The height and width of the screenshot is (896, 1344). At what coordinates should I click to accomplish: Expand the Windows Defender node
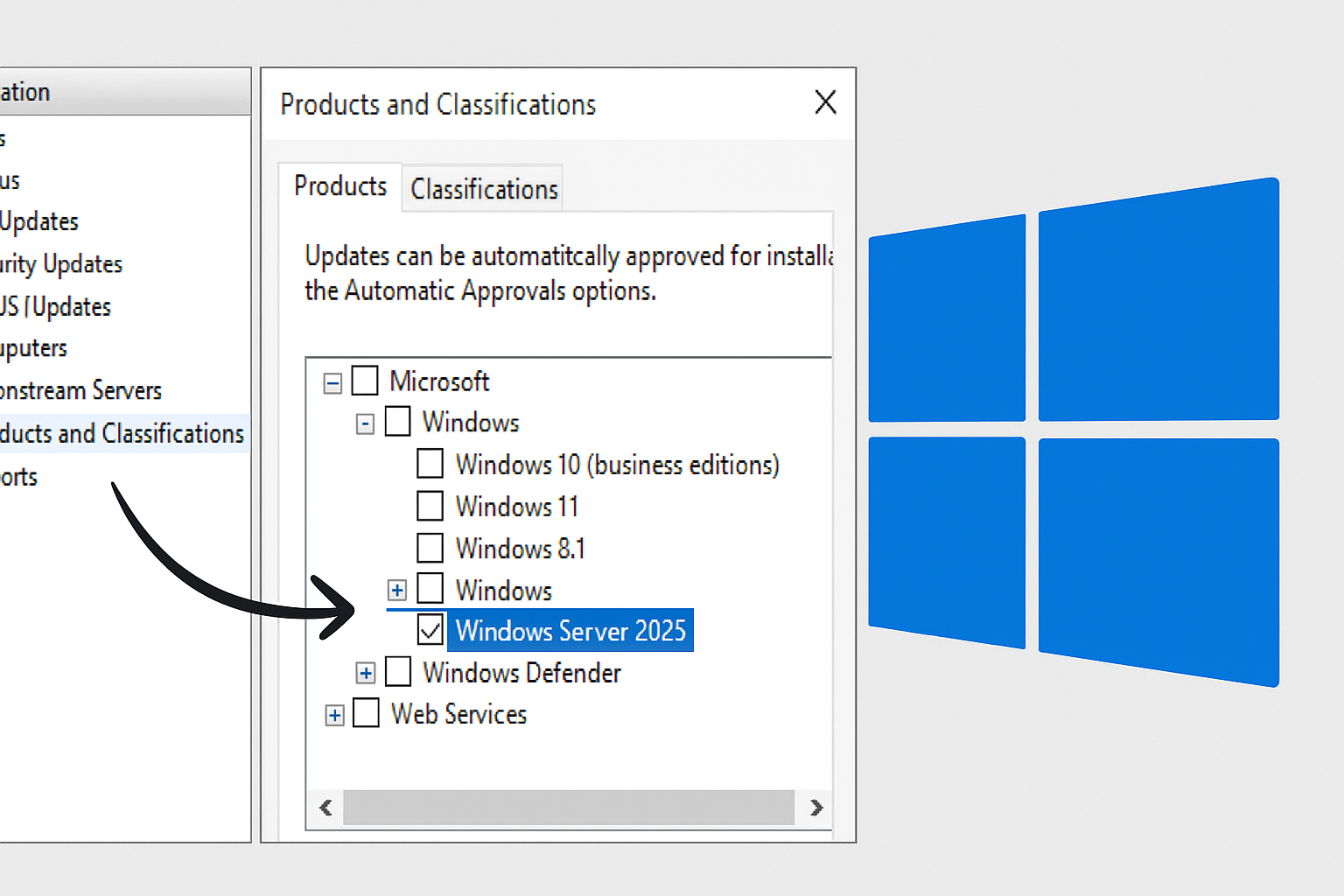(365, 673)
